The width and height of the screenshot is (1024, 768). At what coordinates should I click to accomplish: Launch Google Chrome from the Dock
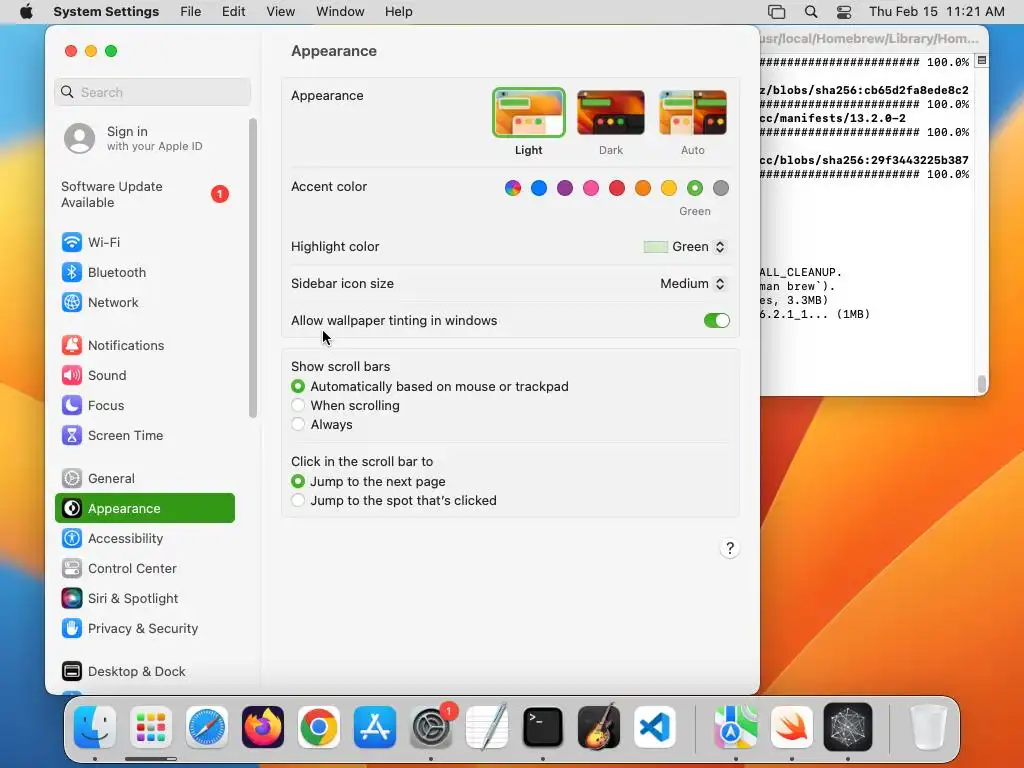319,728
